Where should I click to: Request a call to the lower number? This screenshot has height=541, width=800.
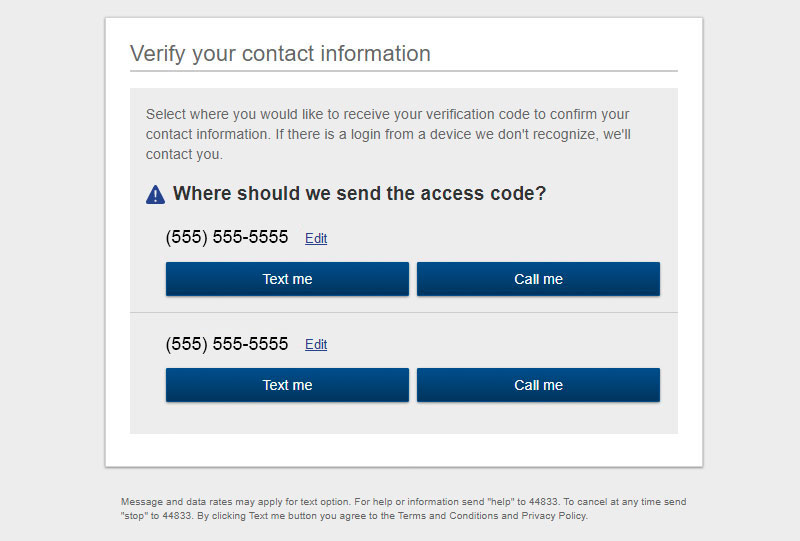538,385
